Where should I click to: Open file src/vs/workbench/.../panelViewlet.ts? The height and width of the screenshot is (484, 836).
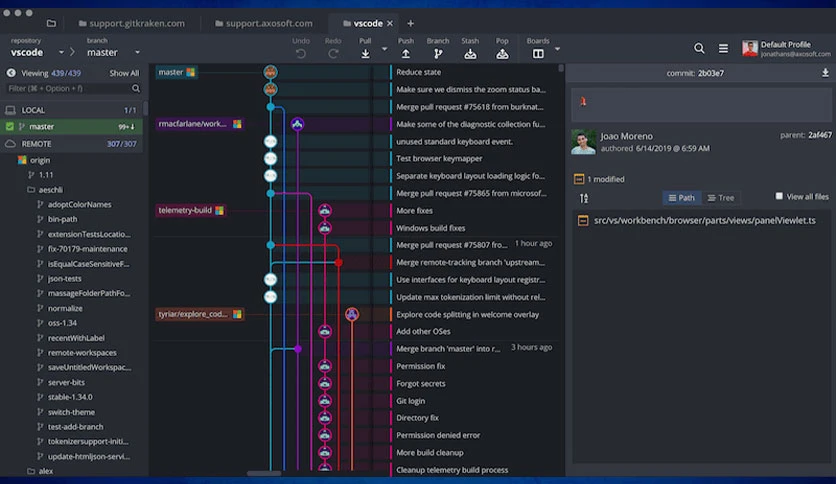[704, 220]
